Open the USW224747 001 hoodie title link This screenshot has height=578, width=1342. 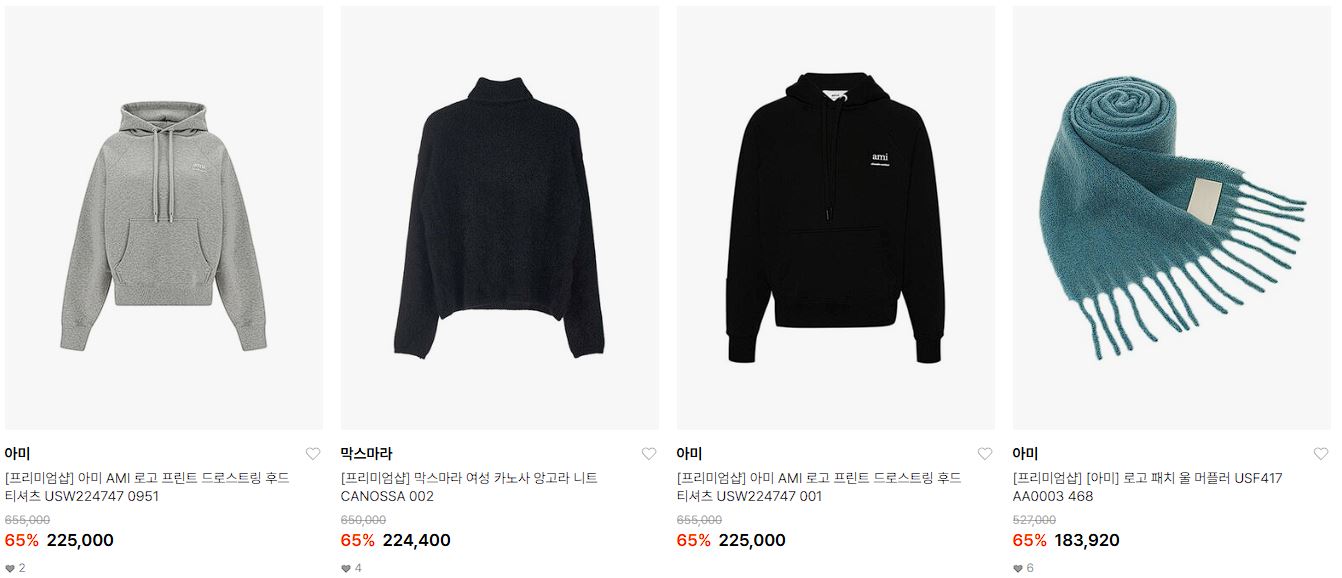point(819,487)
